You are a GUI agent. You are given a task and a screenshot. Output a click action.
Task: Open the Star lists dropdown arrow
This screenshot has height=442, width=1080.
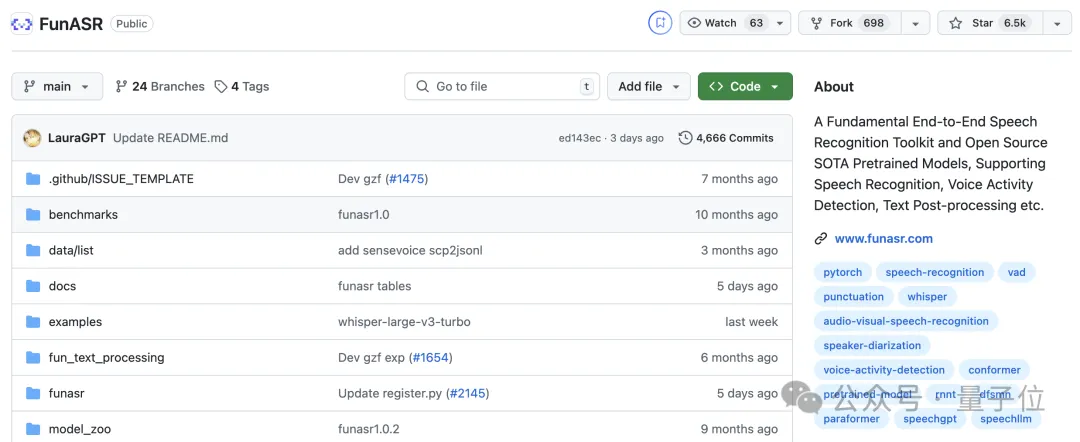click(1057, 23)
